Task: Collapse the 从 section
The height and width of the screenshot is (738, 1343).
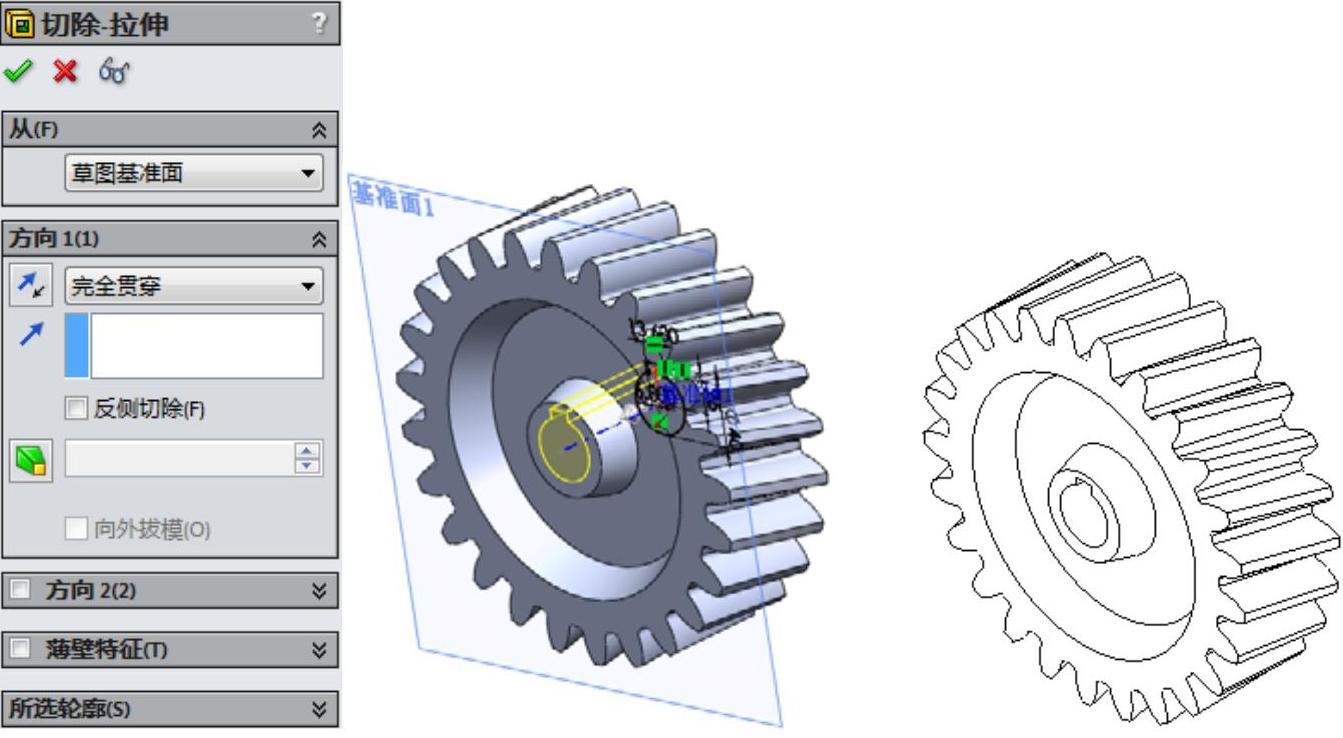Action: [319, 130]
